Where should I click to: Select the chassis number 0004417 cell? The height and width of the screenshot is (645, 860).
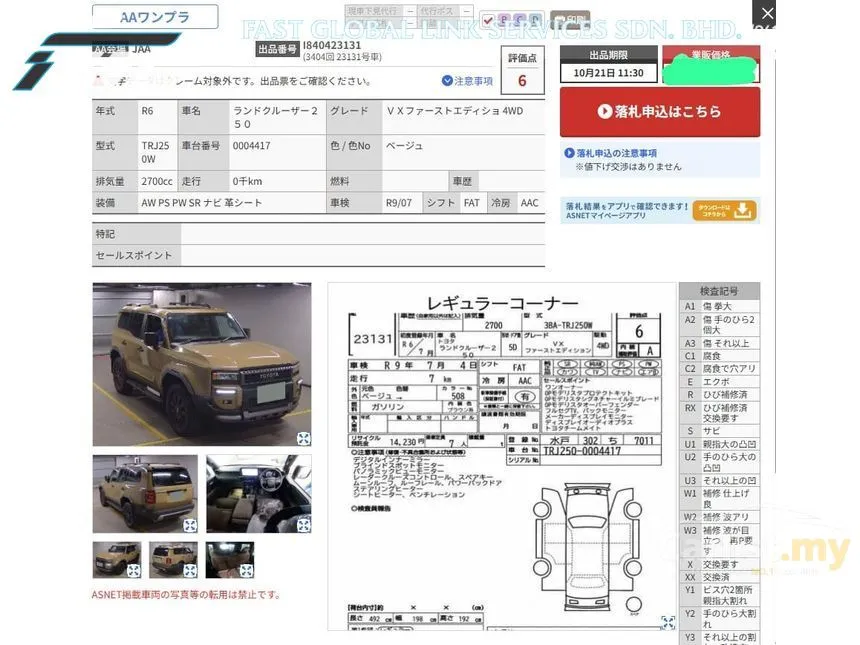pos(278,152)
